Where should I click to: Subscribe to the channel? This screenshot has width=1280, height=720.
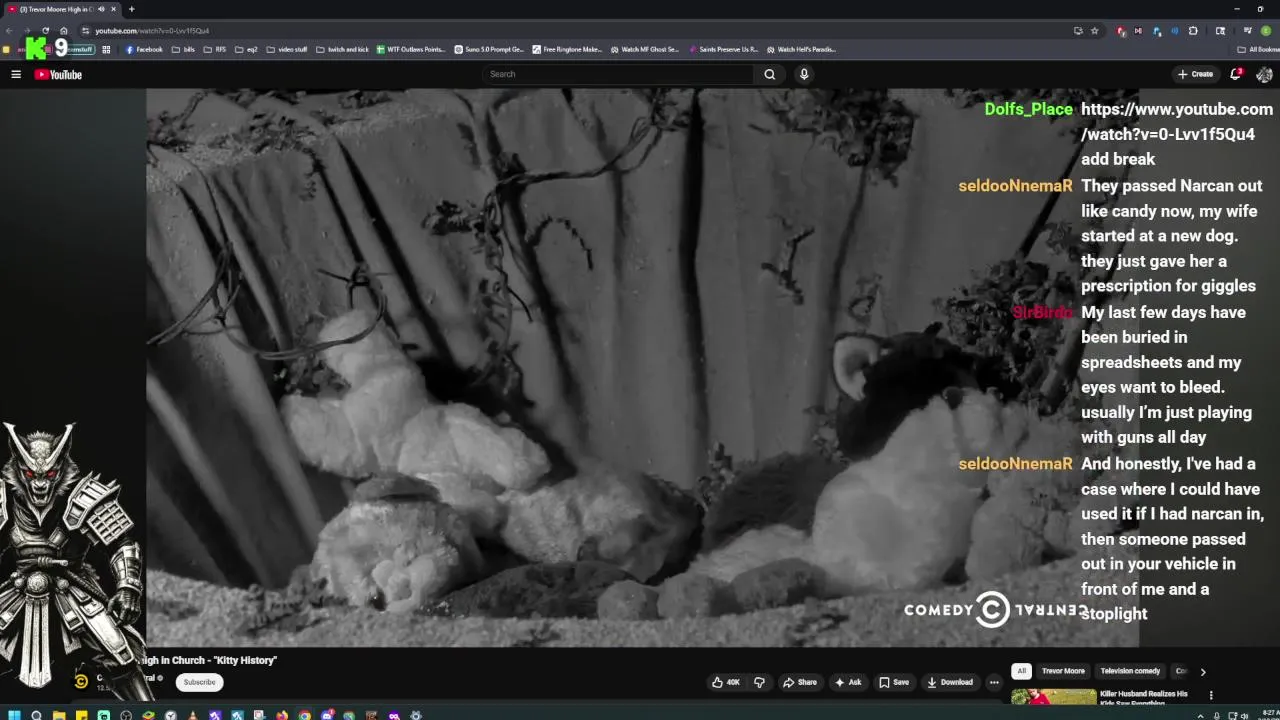pos(199,682)
